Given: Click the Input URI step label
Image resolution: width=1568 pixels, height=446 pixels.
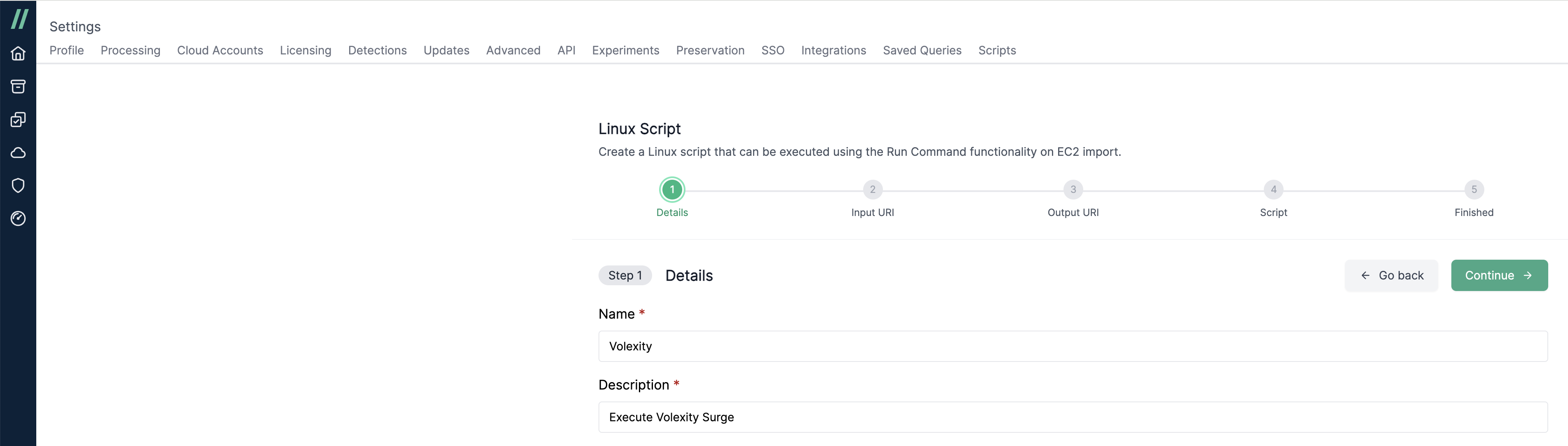Looking at the screenshot, I should tap(872, 213).
